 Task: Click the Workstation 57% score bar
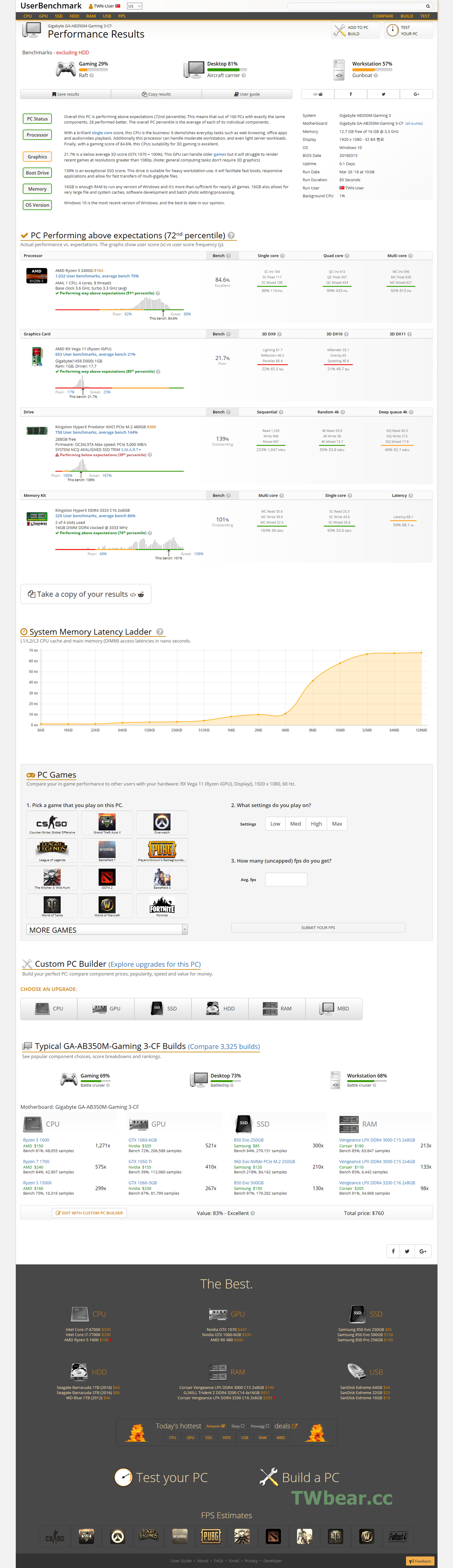point(372,70)
